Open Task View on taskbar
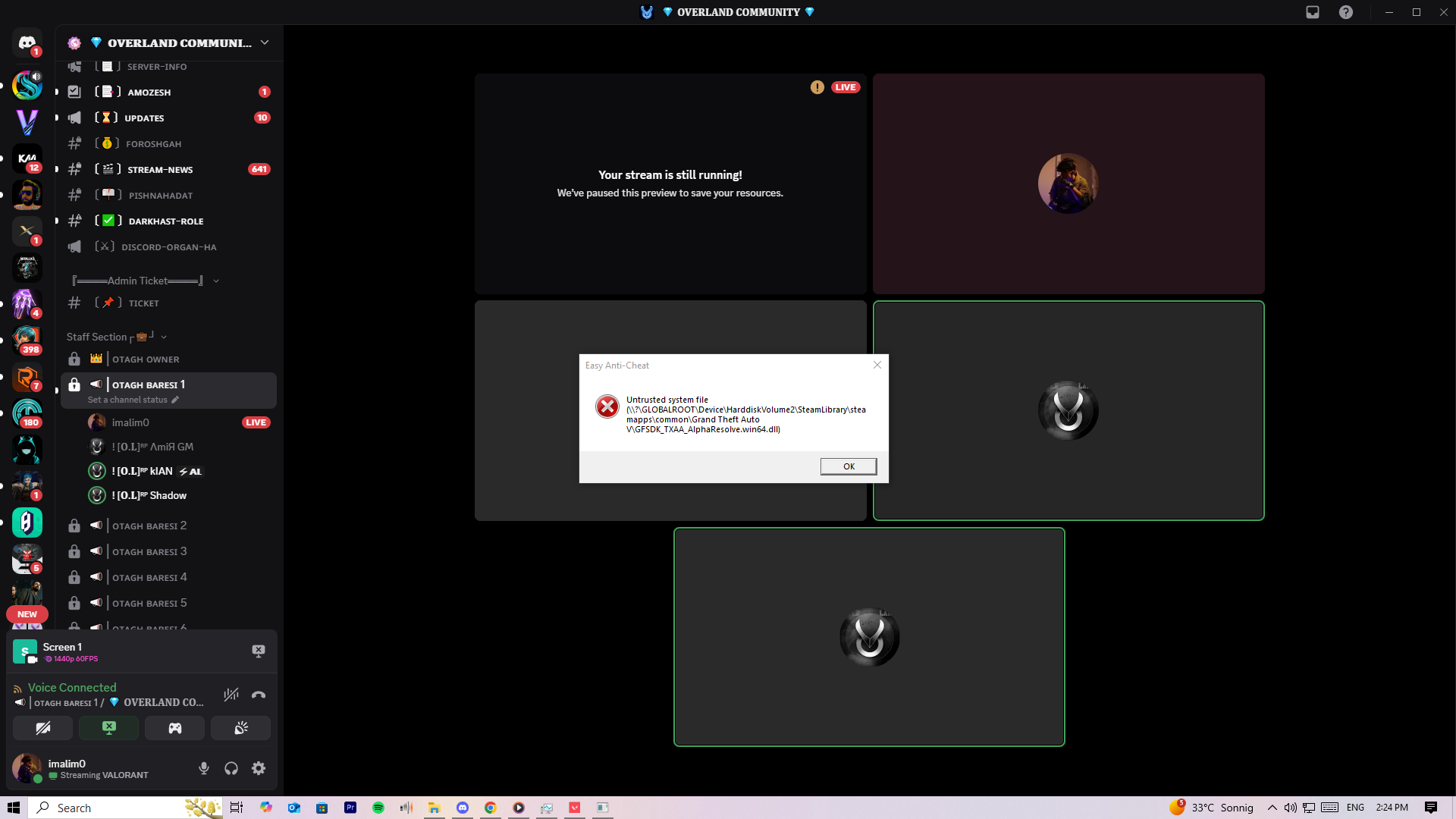Viewport: 1456px width, 819px height. [237, 808]
